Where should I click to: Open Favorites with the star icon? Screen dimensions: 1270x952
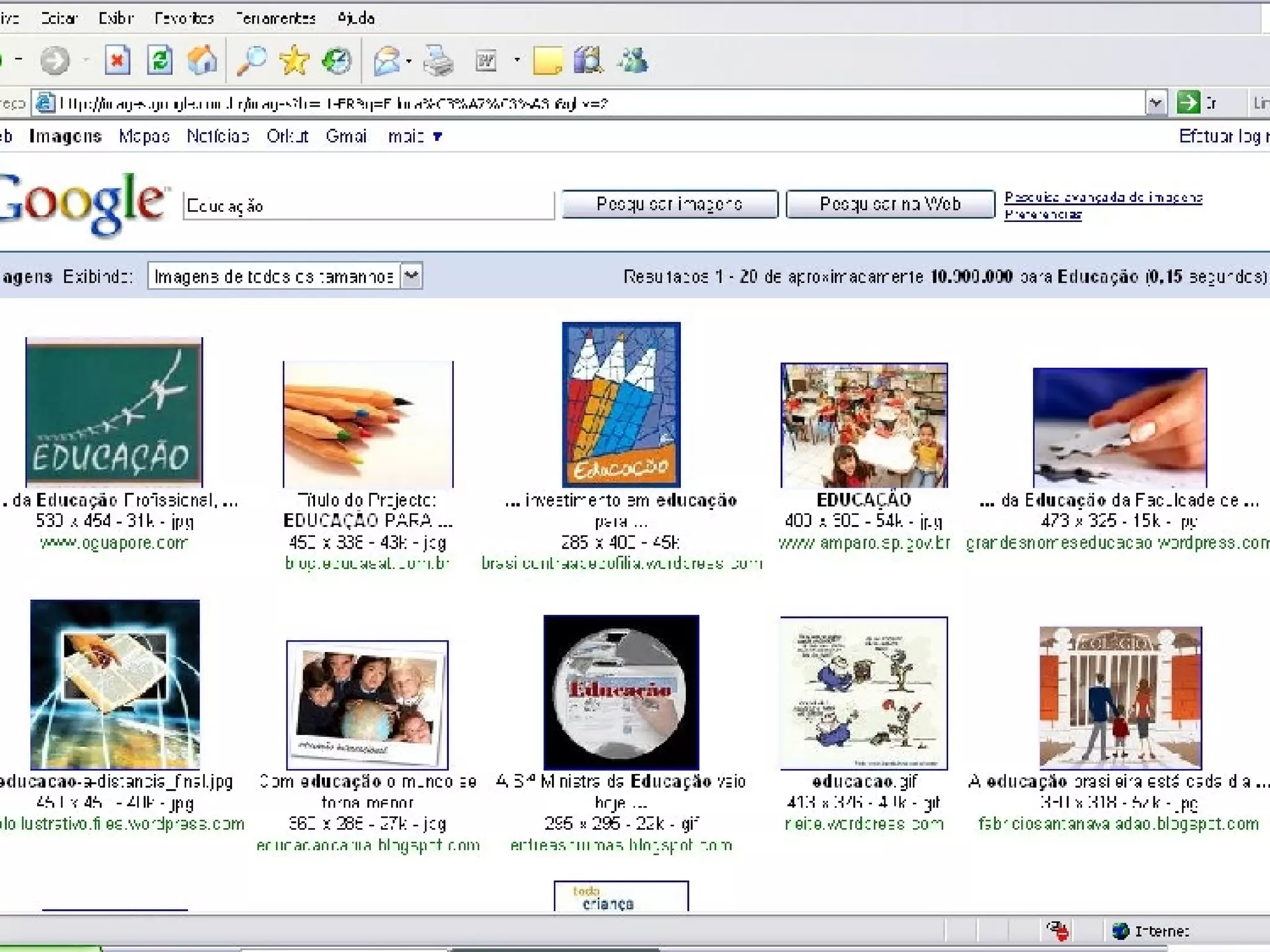click(294, 61)
